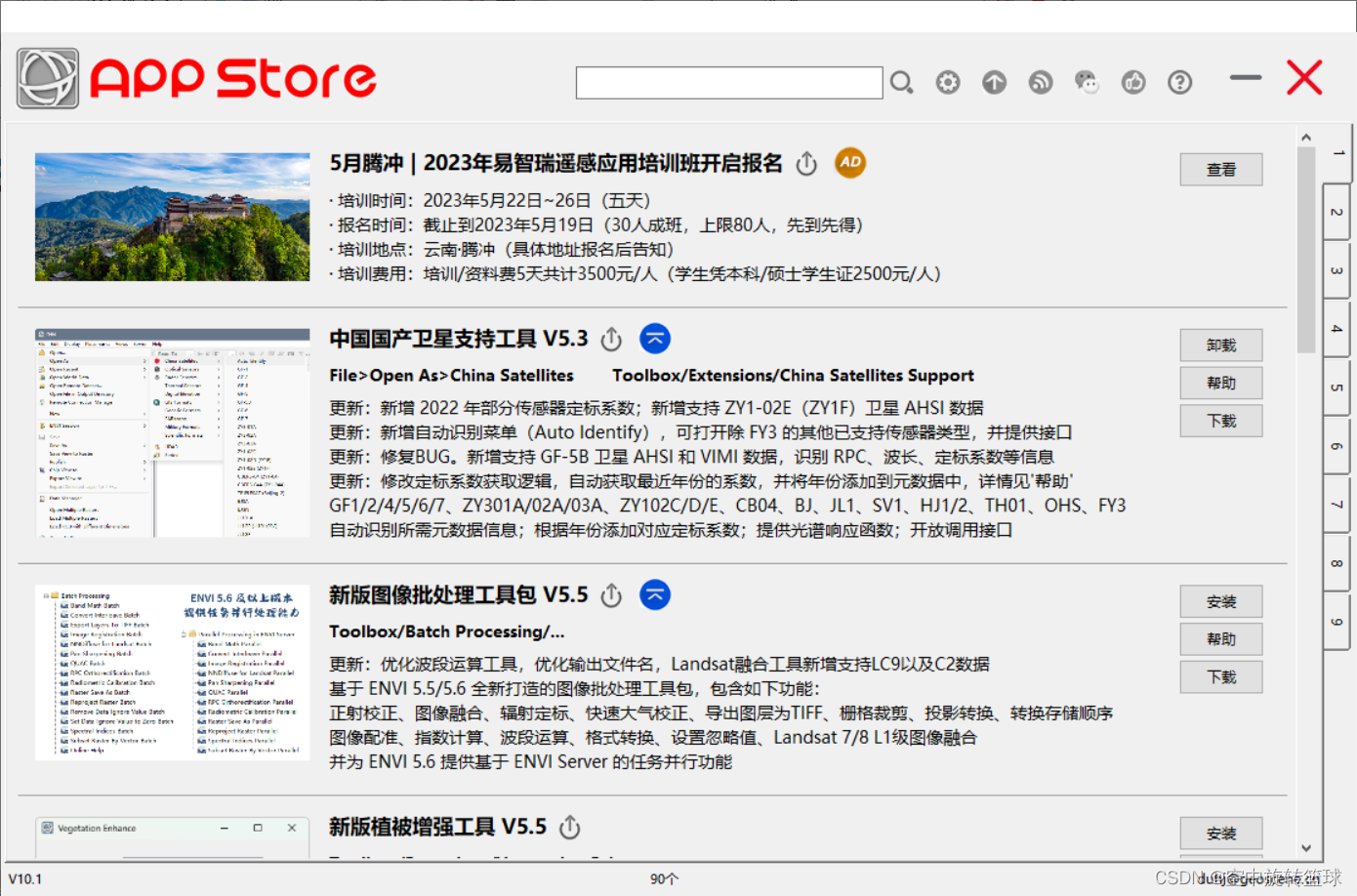Click 安装 for 新版植被增强工具
The width and height of the screenshot is (1357, 896).
1221,834
